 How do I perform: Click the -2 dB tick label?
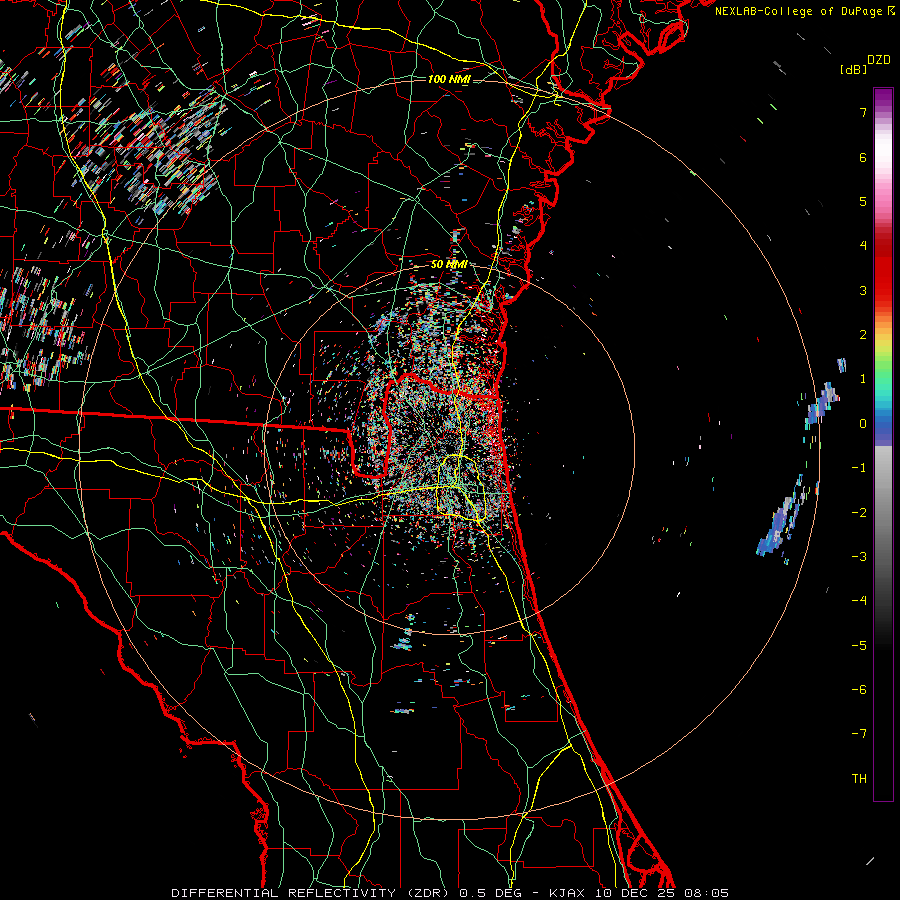859,512
